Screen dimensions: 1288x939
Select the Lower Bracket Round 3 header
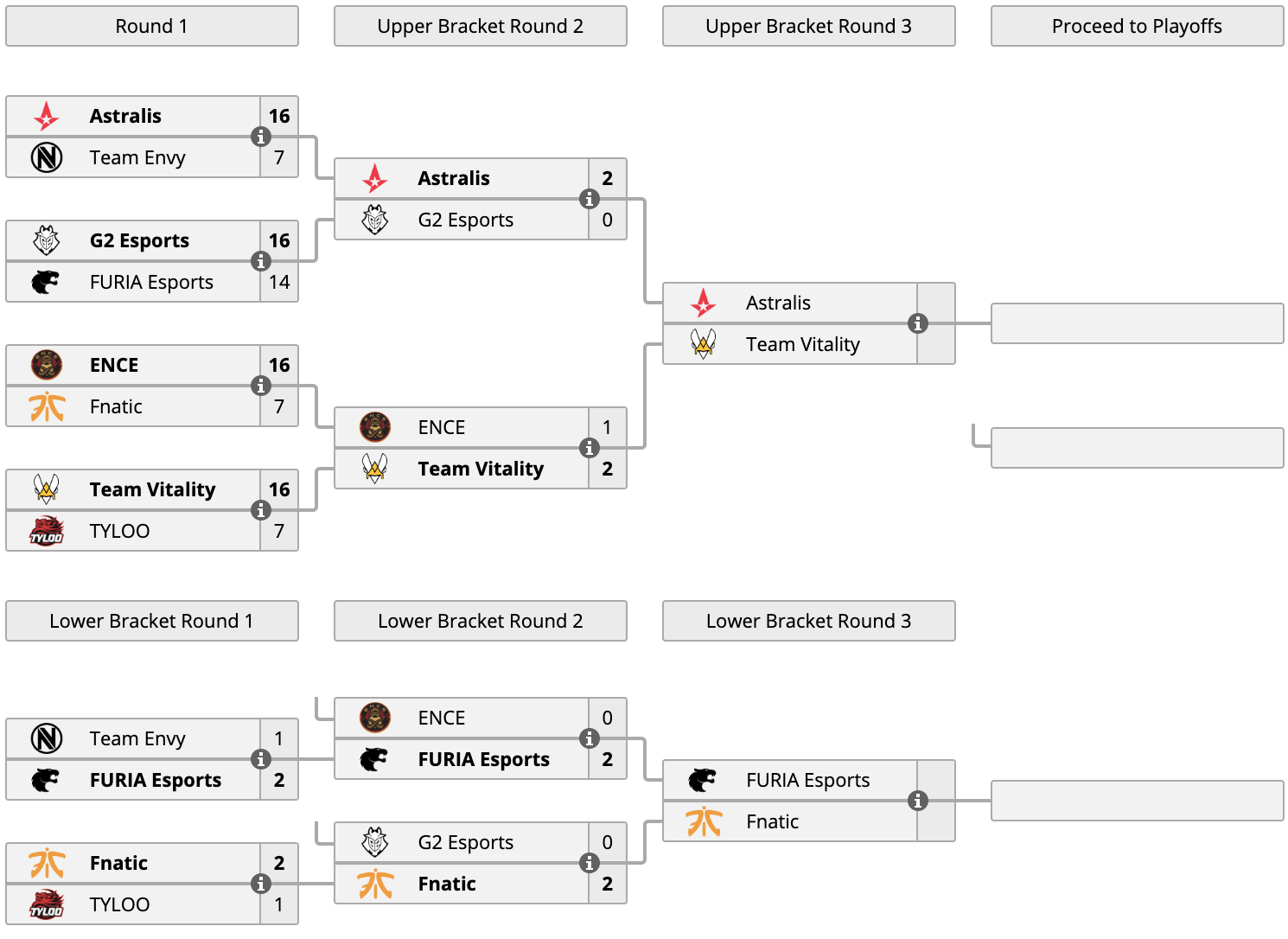coord(809,621)
